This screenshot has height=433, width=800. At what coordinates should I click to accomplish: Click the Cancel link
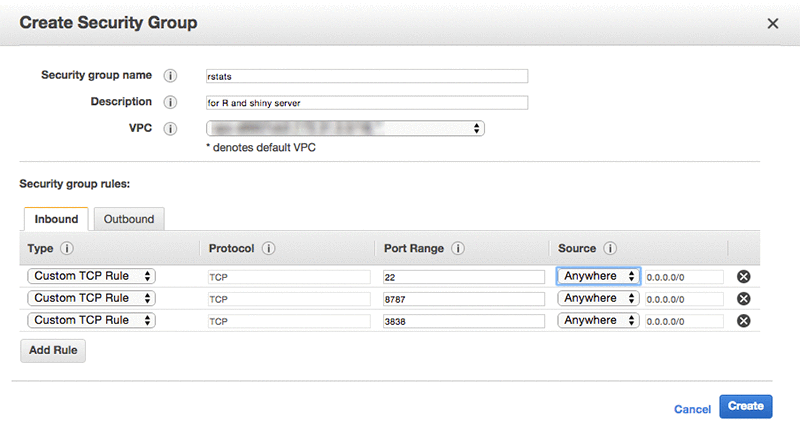[x=692, y=409]
